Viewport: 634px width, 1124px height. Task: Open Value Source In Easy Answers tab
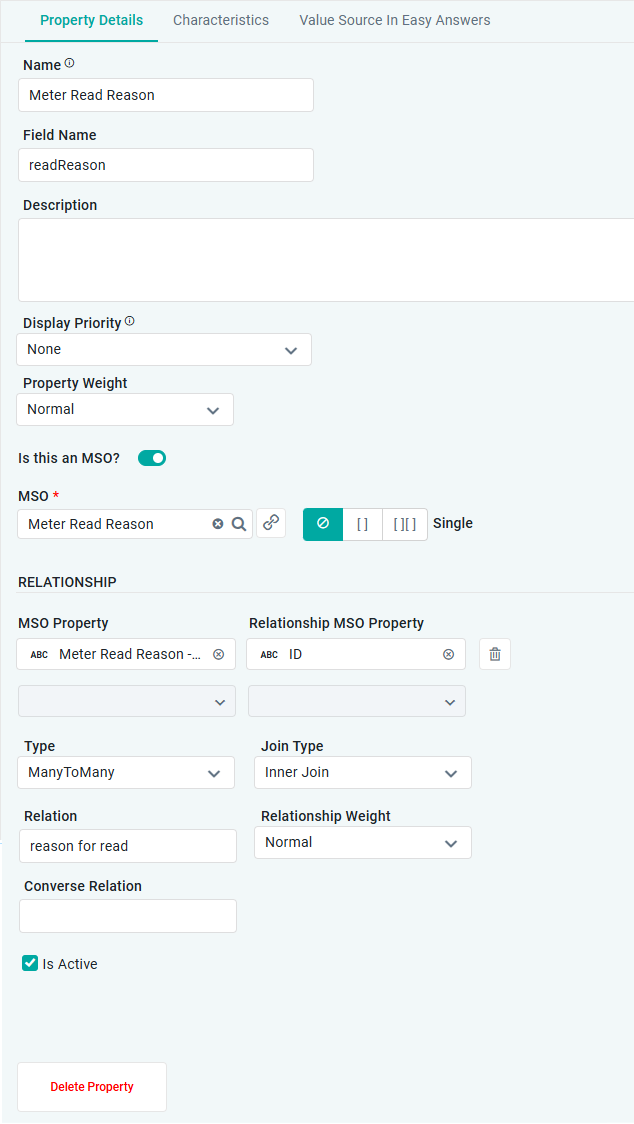[395, 21]
